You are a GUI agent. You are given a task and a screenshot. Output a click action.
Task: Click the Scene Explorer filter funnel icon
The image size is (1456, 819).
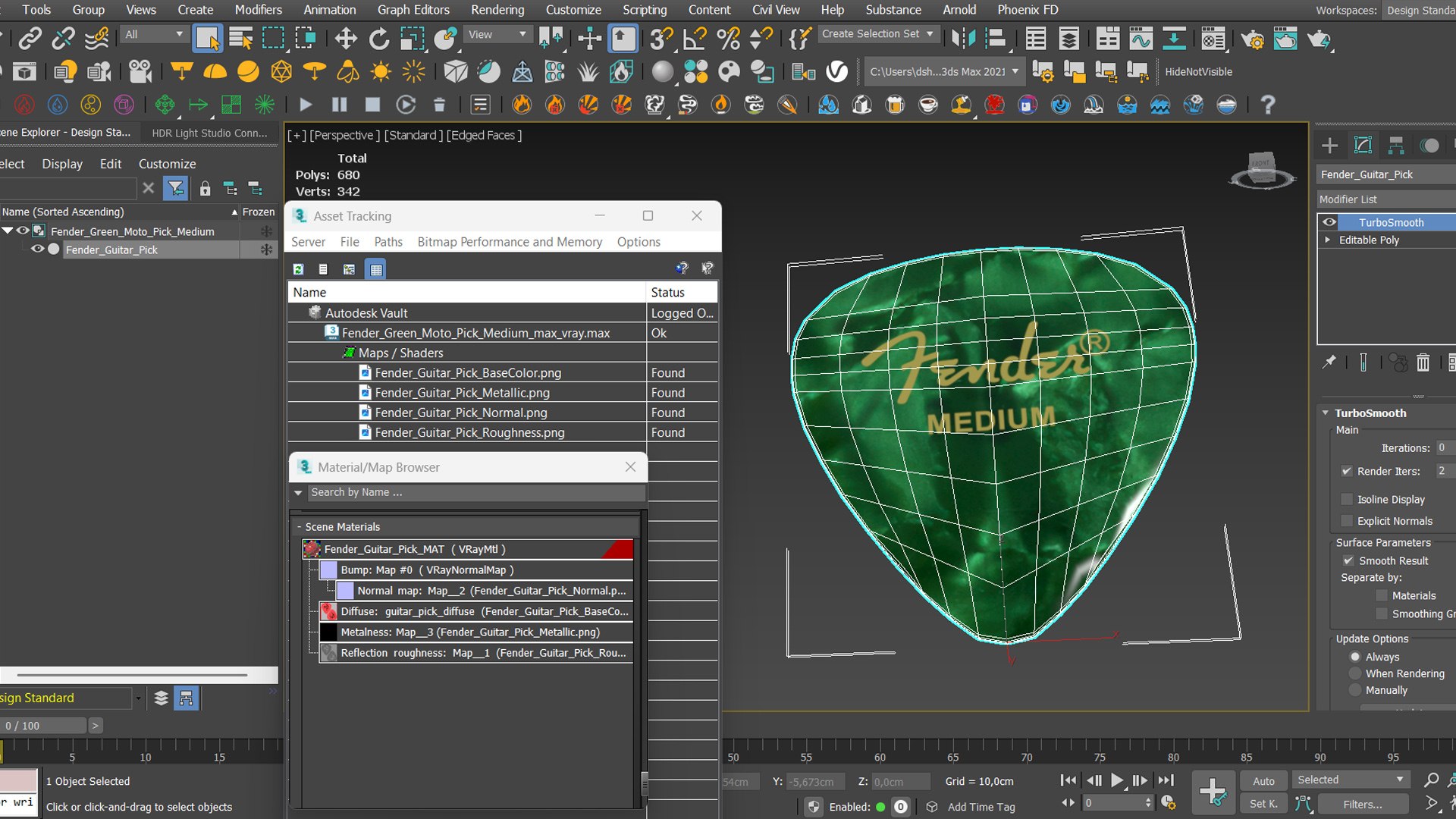[175, 188]
